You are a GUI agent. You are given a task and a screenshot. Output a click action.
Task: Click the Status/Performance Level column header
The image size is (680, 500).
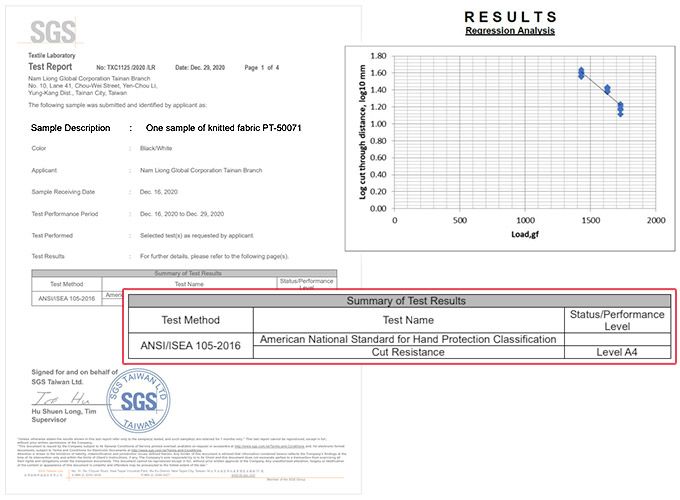(x=617, y=320)
